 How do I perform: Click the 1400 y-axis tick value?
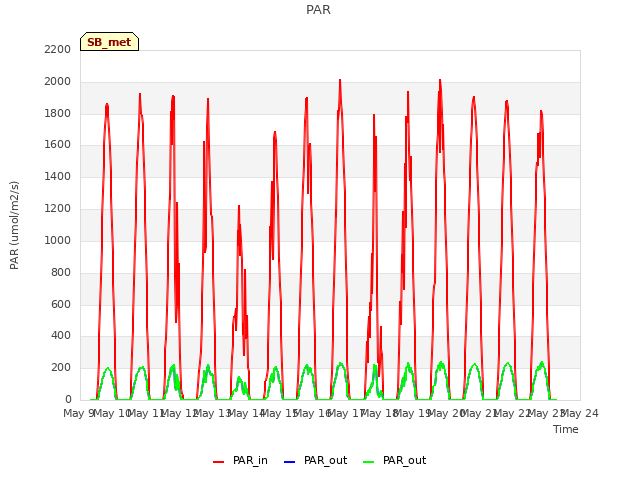(58, 176)
